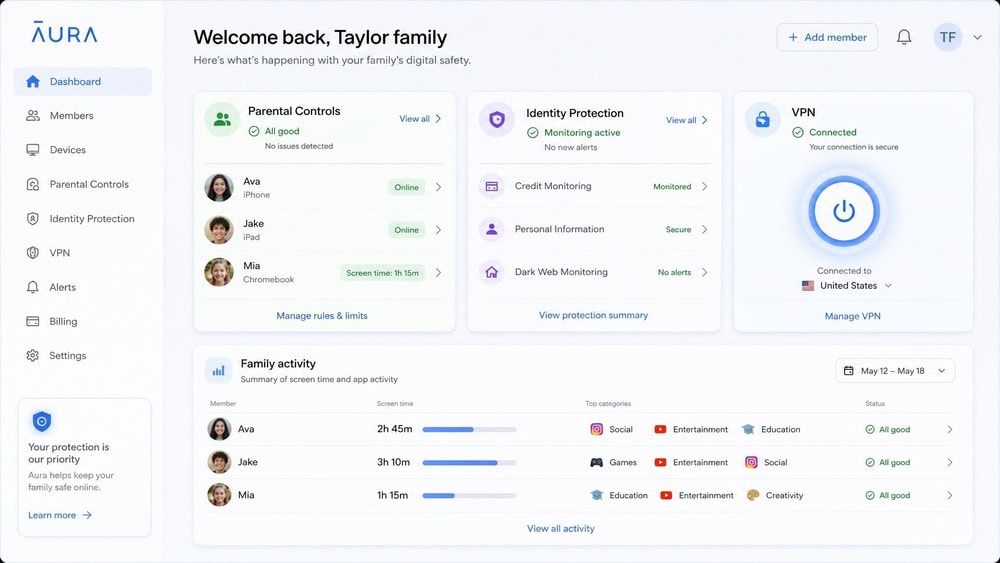Click the Parental Controls card people icon
1000x563 pixels.
(x=222, y=119)
